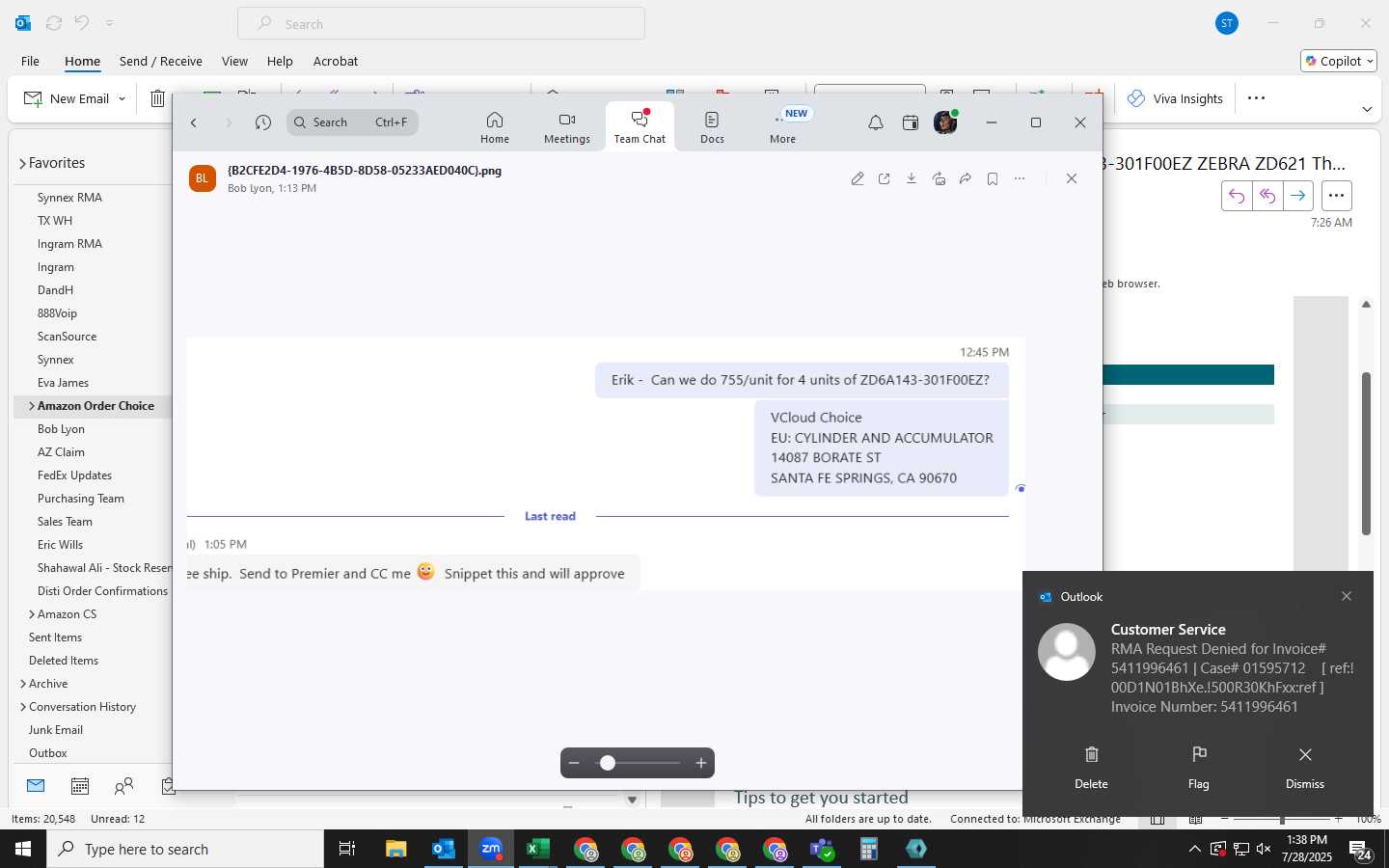Zoom in image with plus button
This screenshot has width=1389, height=868.
pos(701,763)
